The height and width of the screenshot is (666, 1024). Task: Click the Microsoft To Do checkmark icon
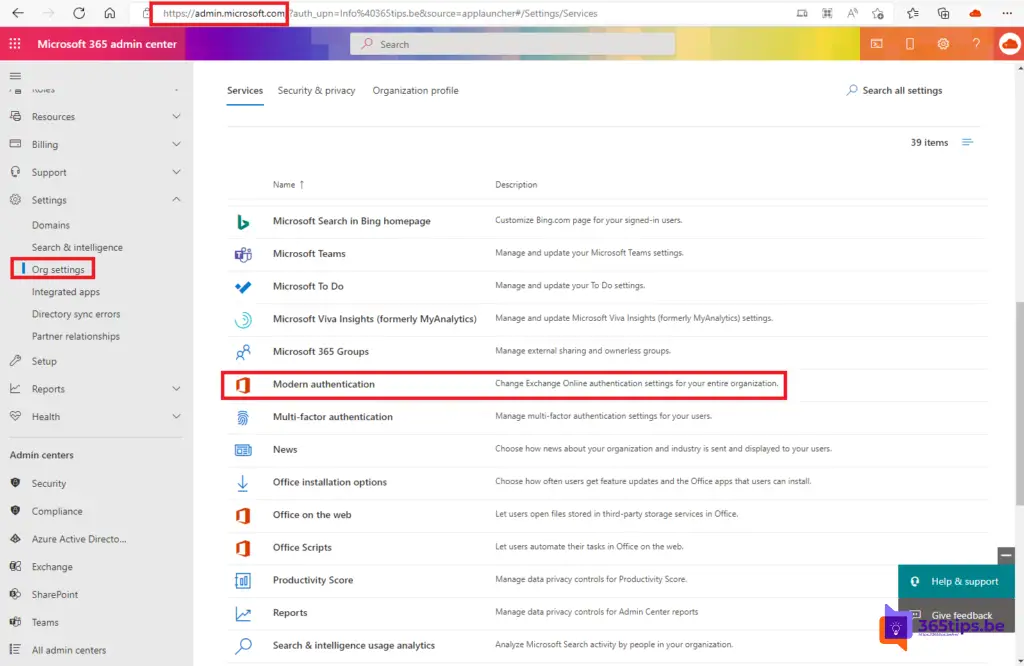(243, 287)
